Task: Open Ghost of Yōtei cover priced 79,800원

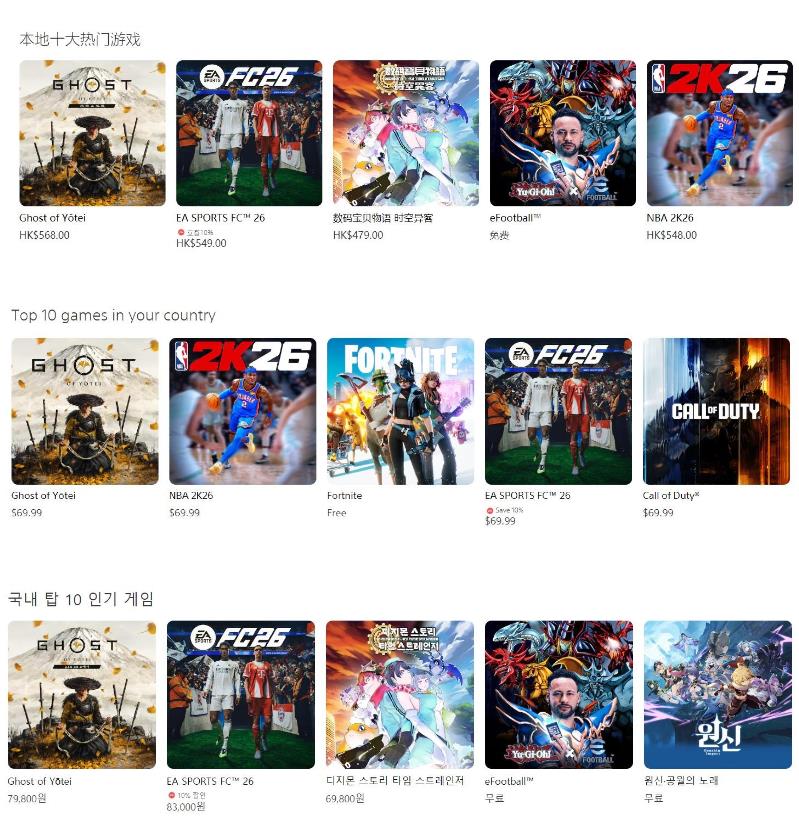Action: tap(82, 695)
